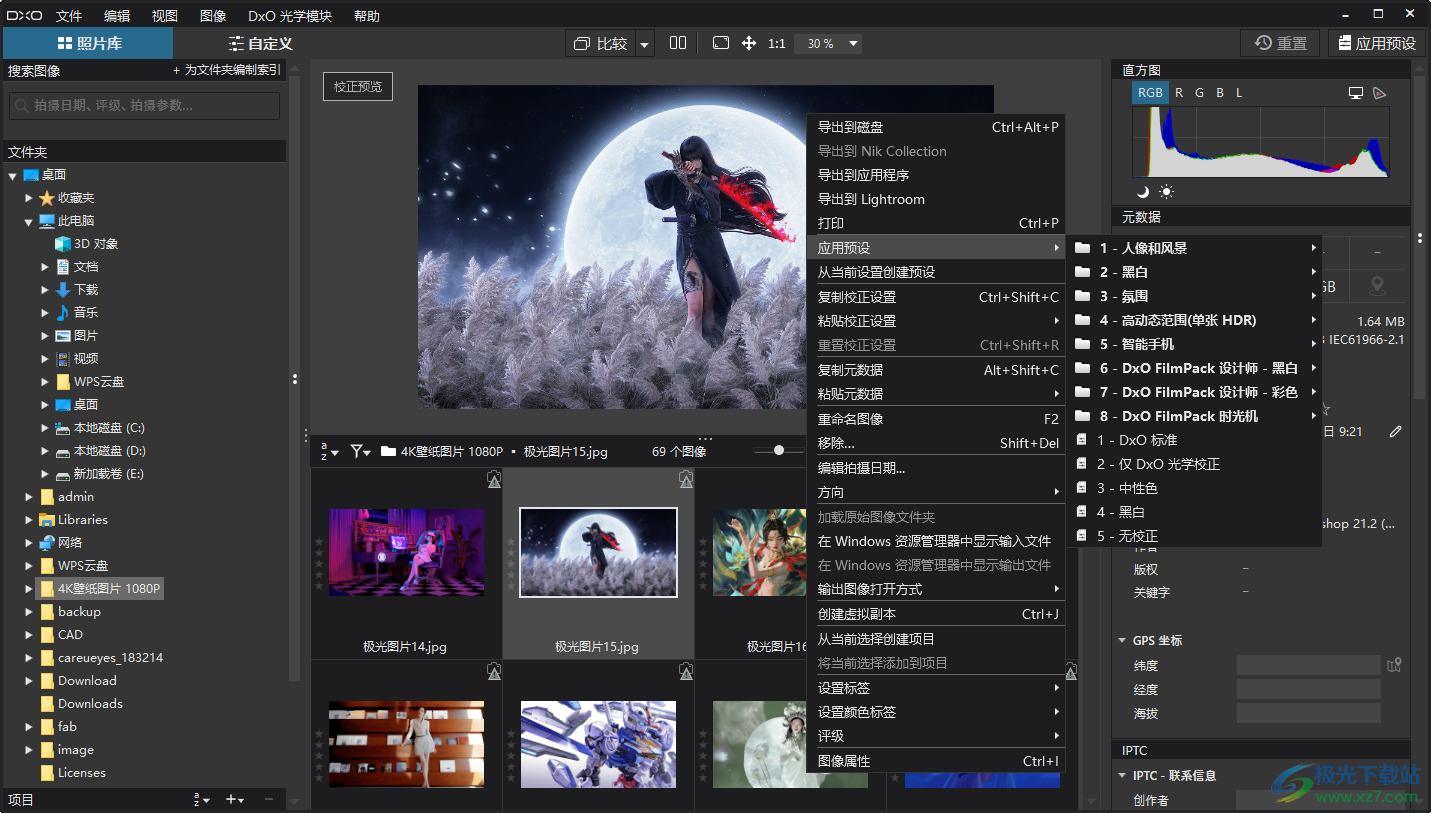This screenshot has width=1431, height=813.
Task: Click the fit-to-screen view icon
Action: (720, 43)
